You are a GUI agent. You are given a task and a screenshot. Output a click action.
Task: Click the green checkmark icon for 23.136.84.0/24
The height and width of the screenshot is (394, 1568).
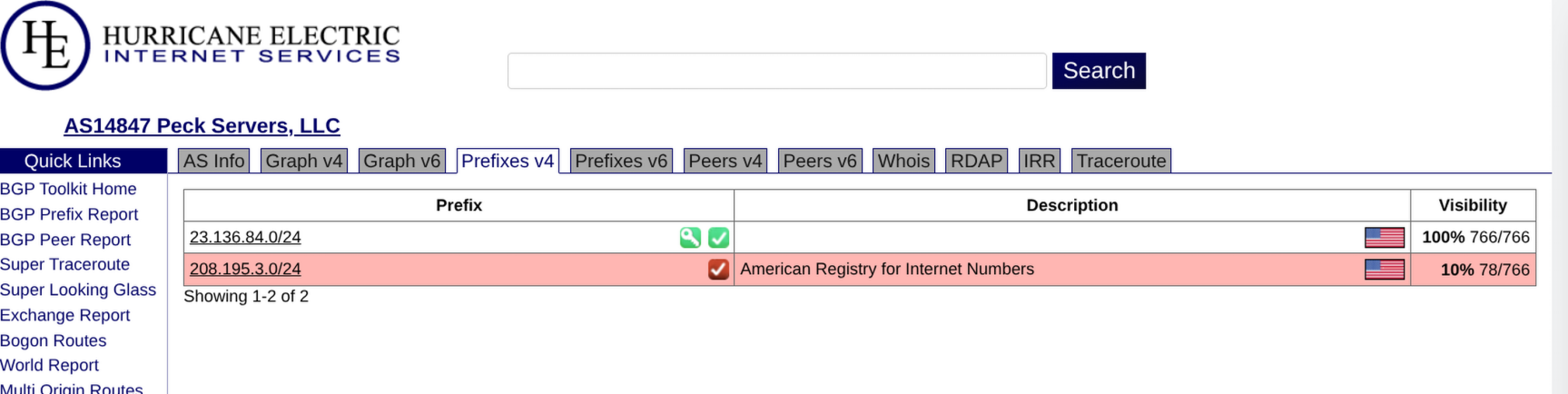tap(718, 238)
